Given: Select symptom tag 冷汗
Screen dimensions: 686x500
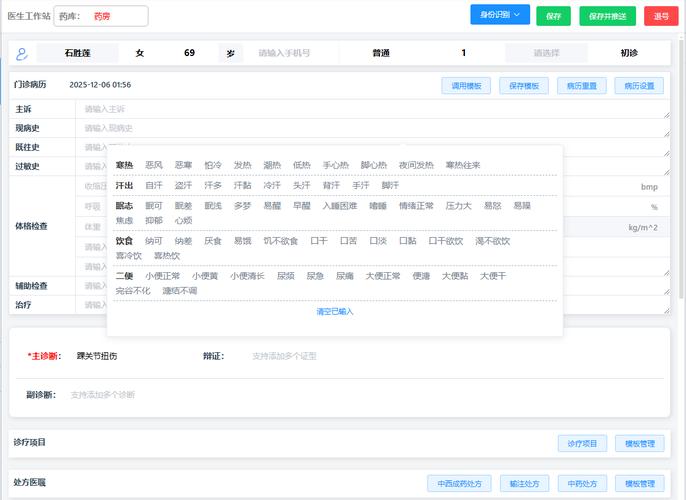Looking at the screenshot, I should 272,185.
